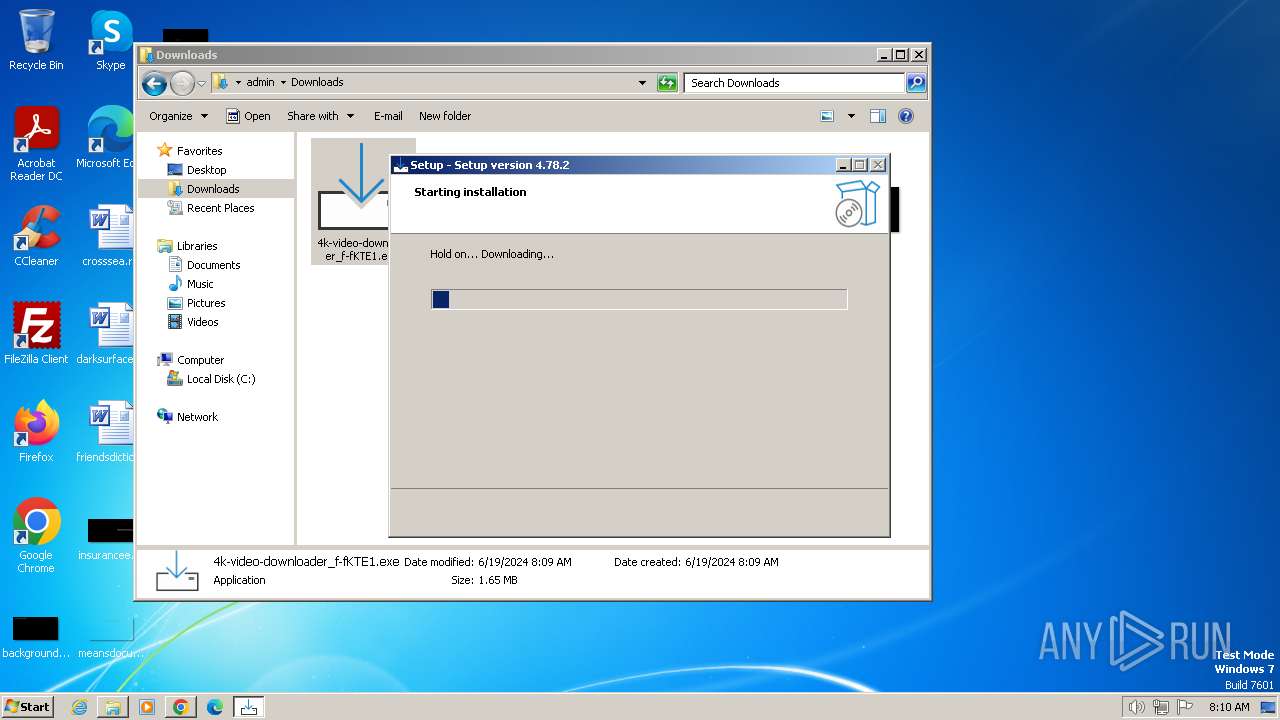Close the Setup version 4.78.2 window
This screenshot has height=720, width=1280.
click(x=878, y=165)
